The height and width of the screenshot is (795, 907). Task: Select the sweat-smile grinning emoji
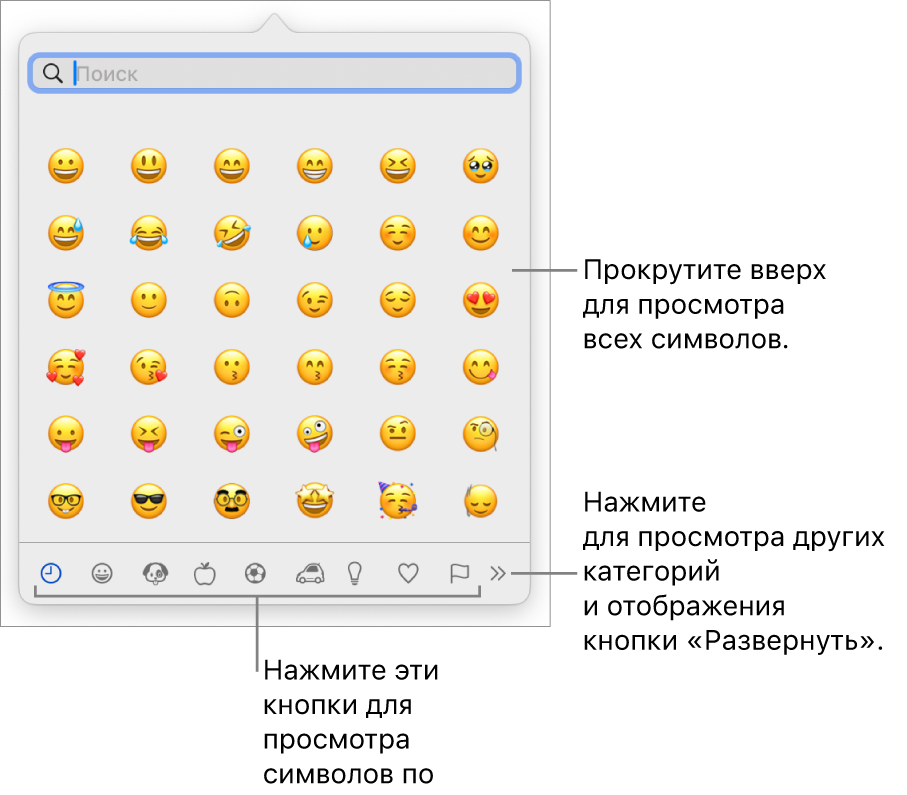tap(66, 233)
